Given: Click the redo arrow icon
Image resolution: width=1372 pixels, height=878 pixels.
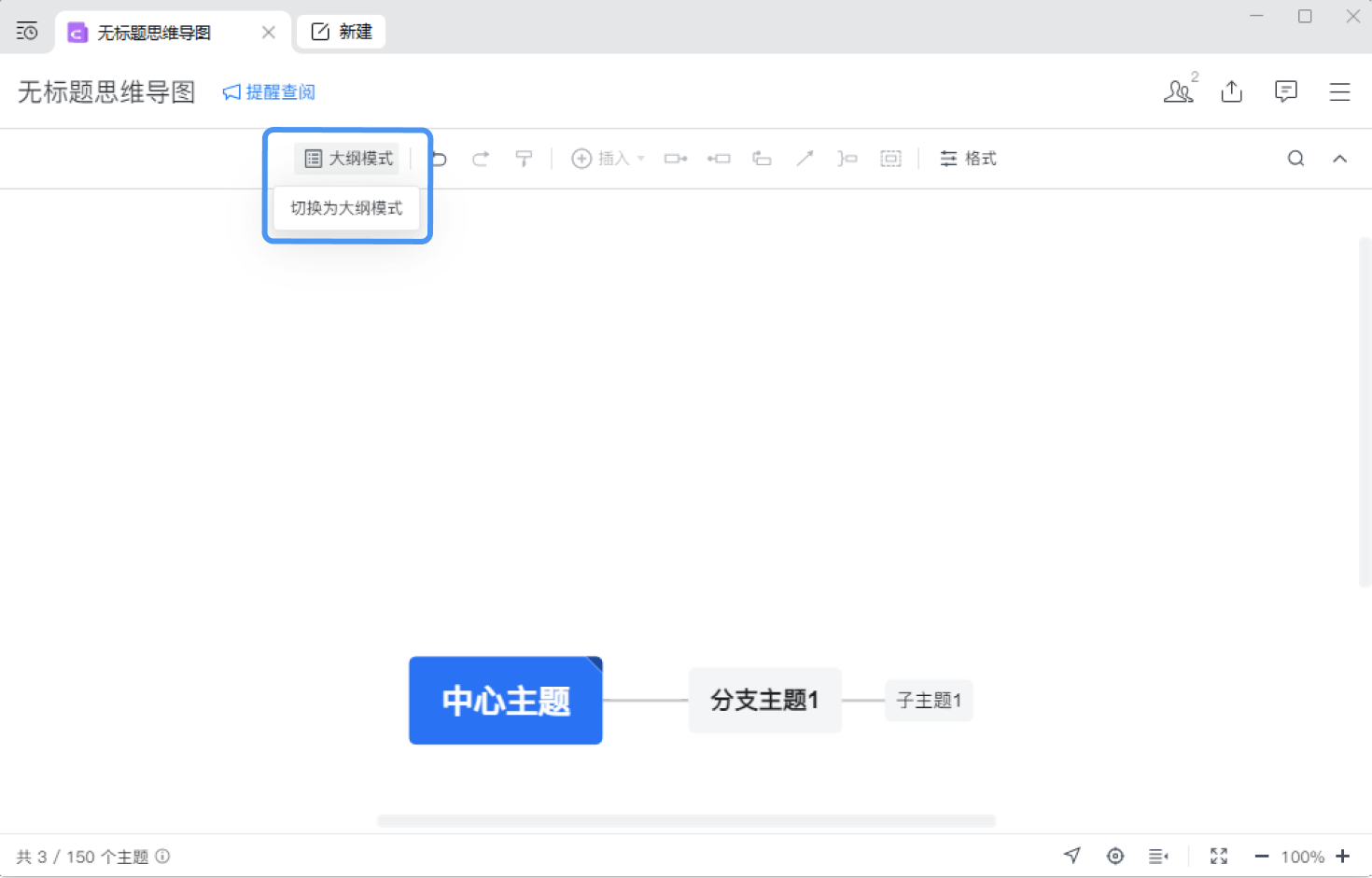Looking at the screenshot, I should point(481,159).
